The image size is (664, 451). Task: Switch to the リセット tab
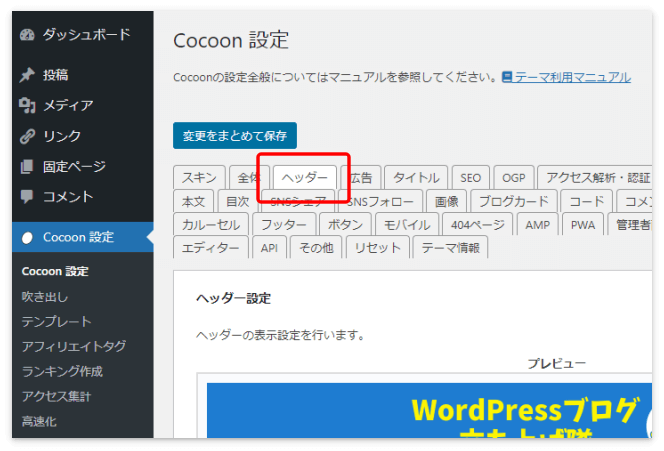[378, 247]
